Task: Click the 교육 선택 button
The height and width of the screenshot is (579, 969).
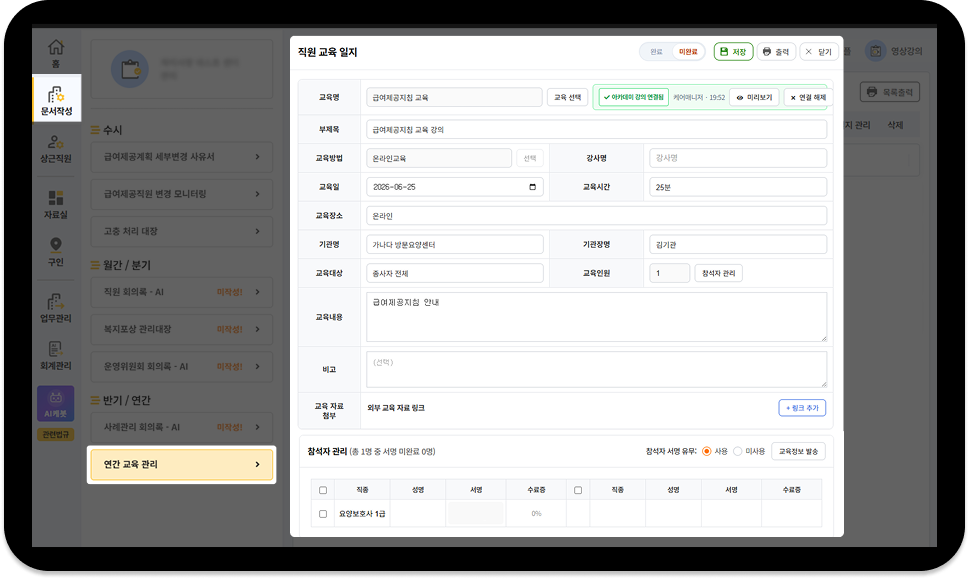Action: pos(567,98)
